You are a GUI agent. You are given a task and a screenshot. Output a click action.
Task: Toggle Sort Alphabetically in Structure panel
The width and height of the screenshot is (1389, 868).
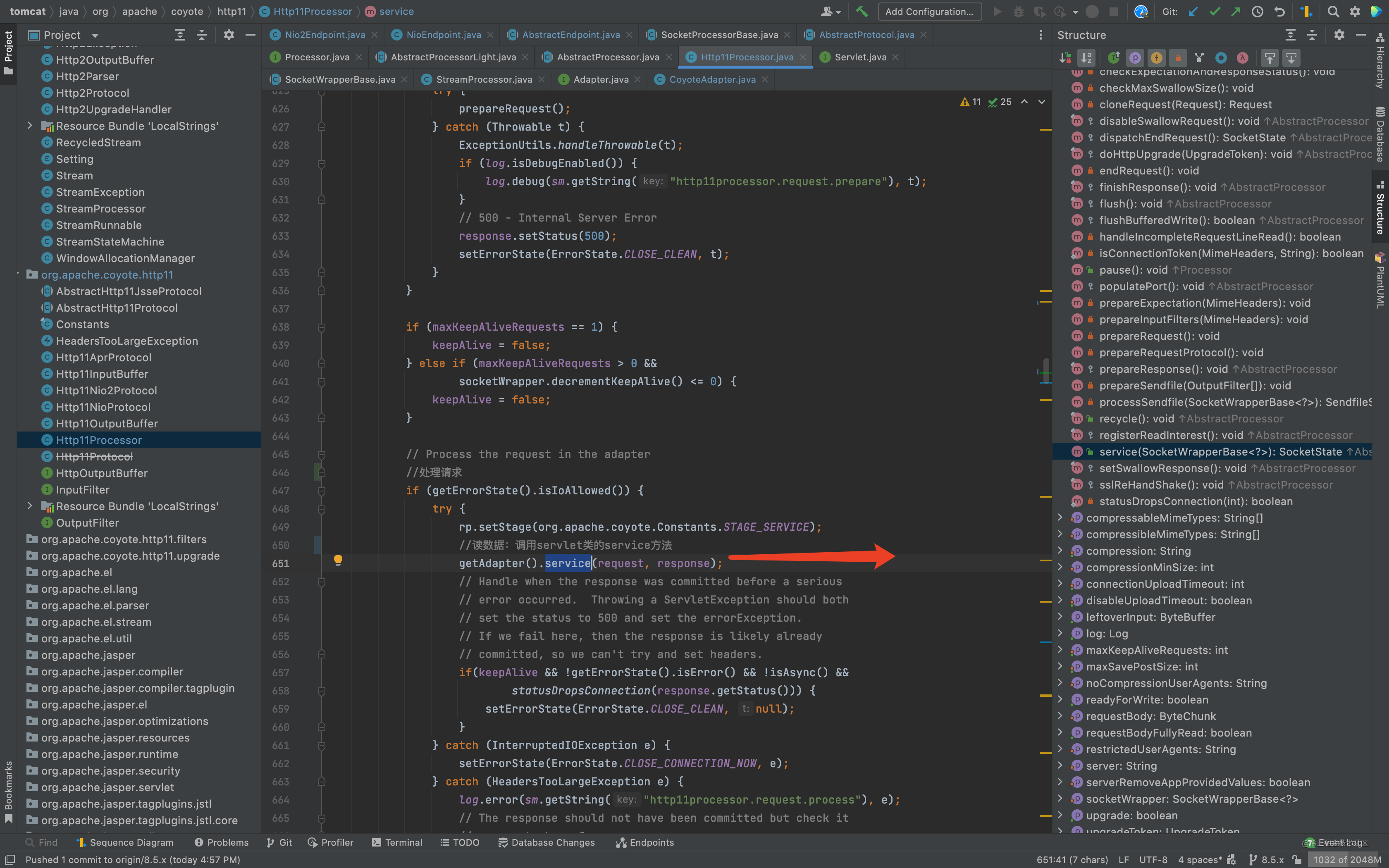1086,57
